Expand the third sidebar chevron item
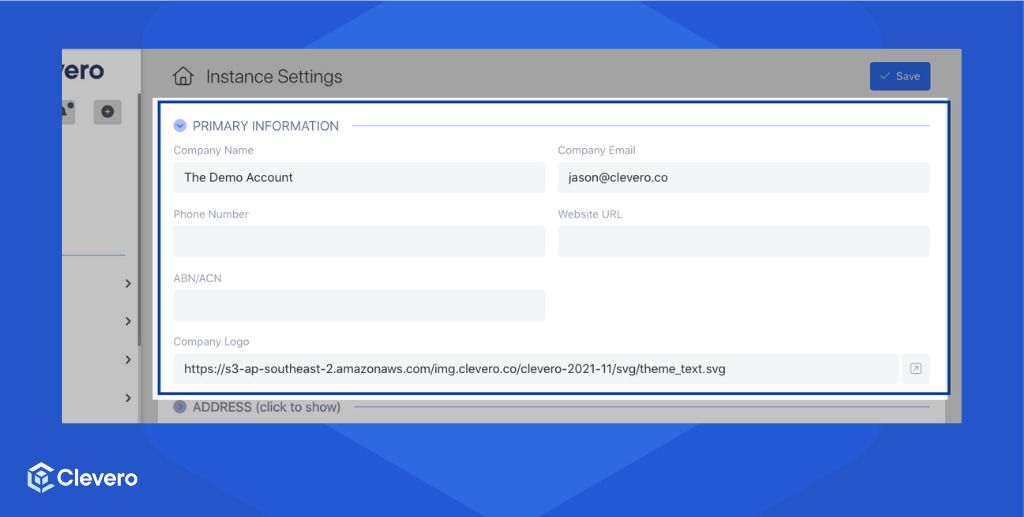The width and height of the screenshot is (1024, 517). (128, 360)
